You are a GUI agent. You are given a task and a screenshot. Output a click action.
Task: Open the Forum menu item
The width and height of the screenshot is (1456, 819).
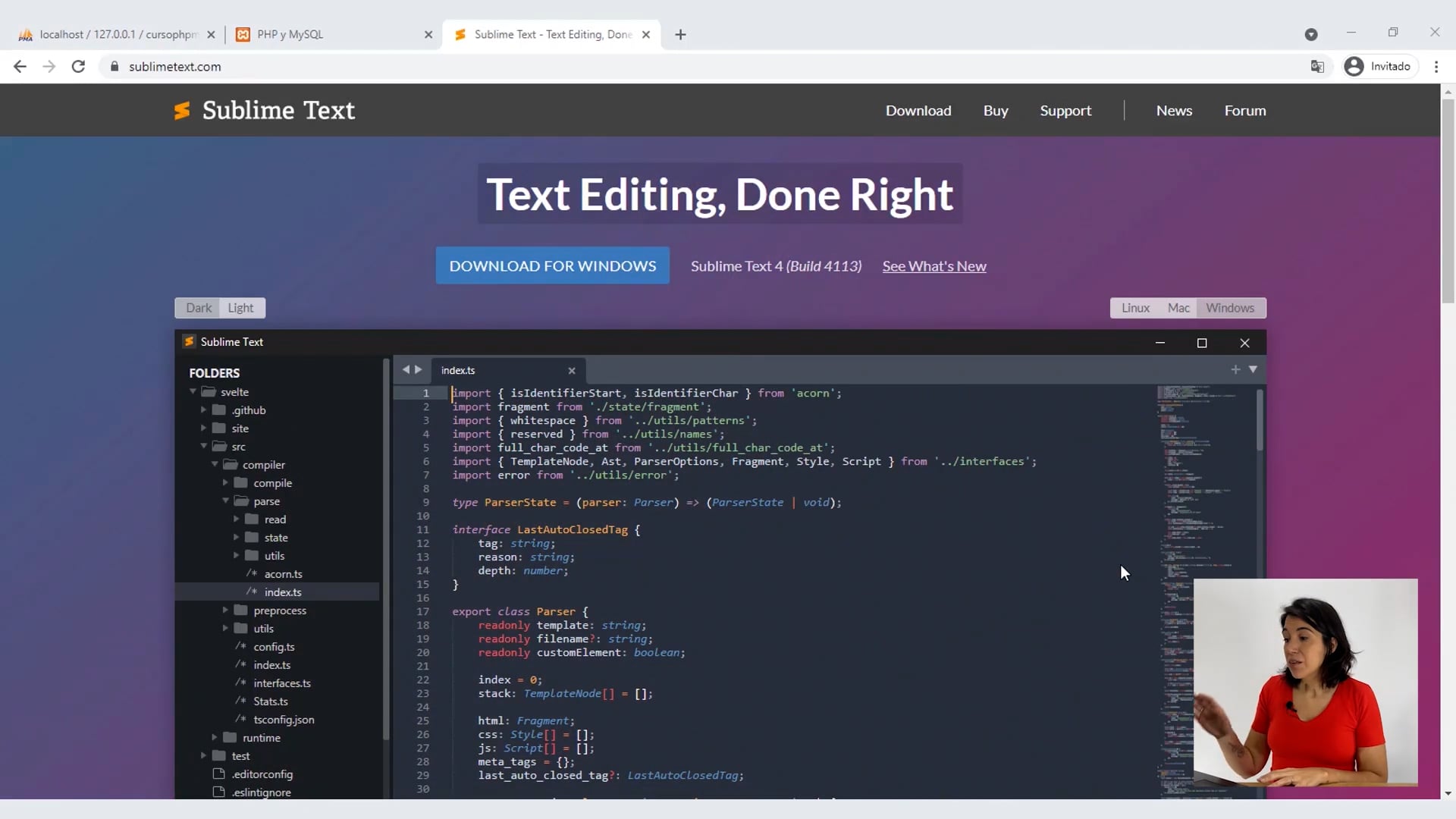[1244, 110]
